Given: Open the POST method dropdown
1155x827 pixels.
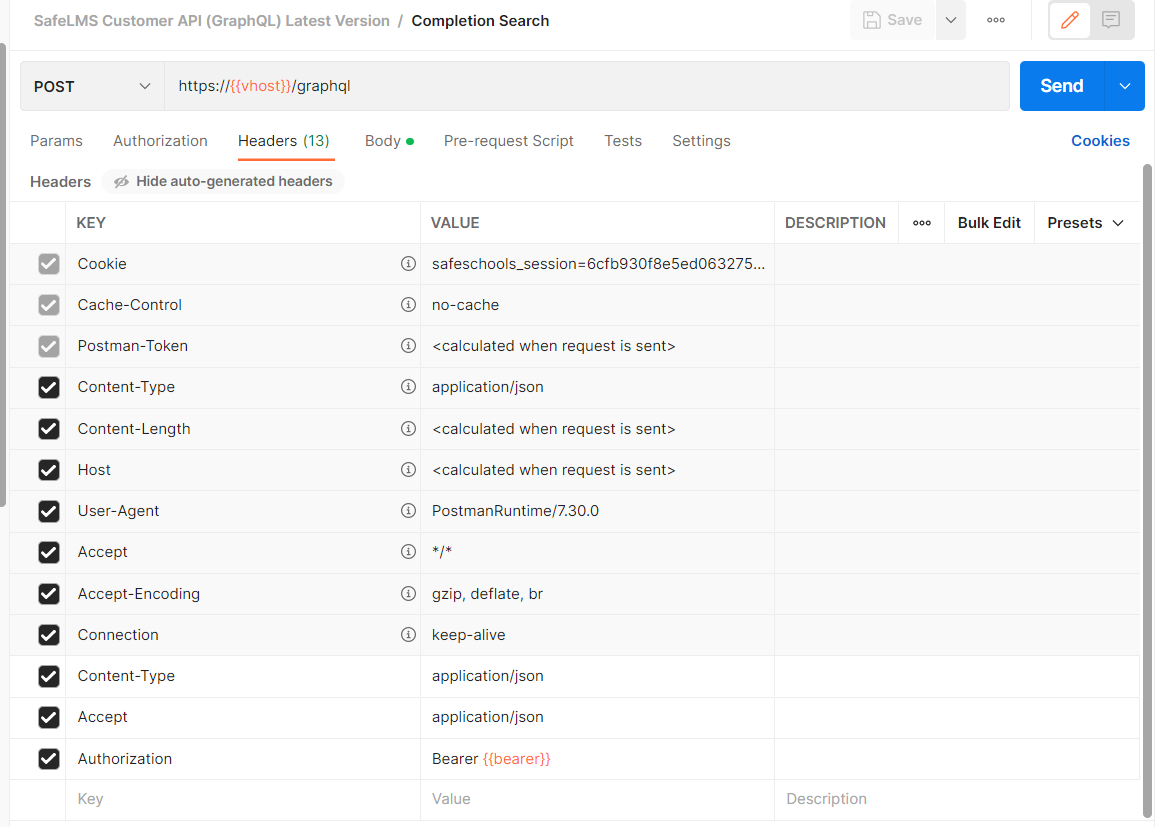Looking at the screenshot, I should point(92,86).
